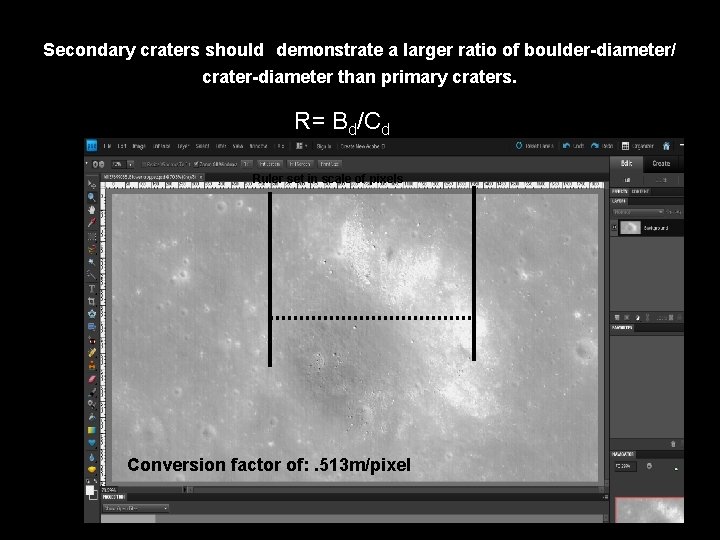
Task: Click the Fit Screen button
Action: [270, 164]
